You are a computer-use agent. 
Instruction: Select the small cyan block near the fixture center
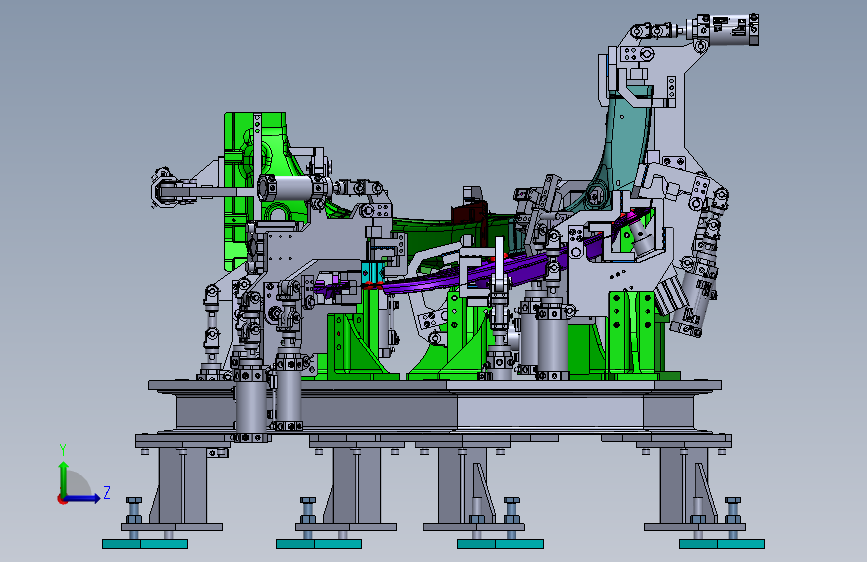click(372, 272)
